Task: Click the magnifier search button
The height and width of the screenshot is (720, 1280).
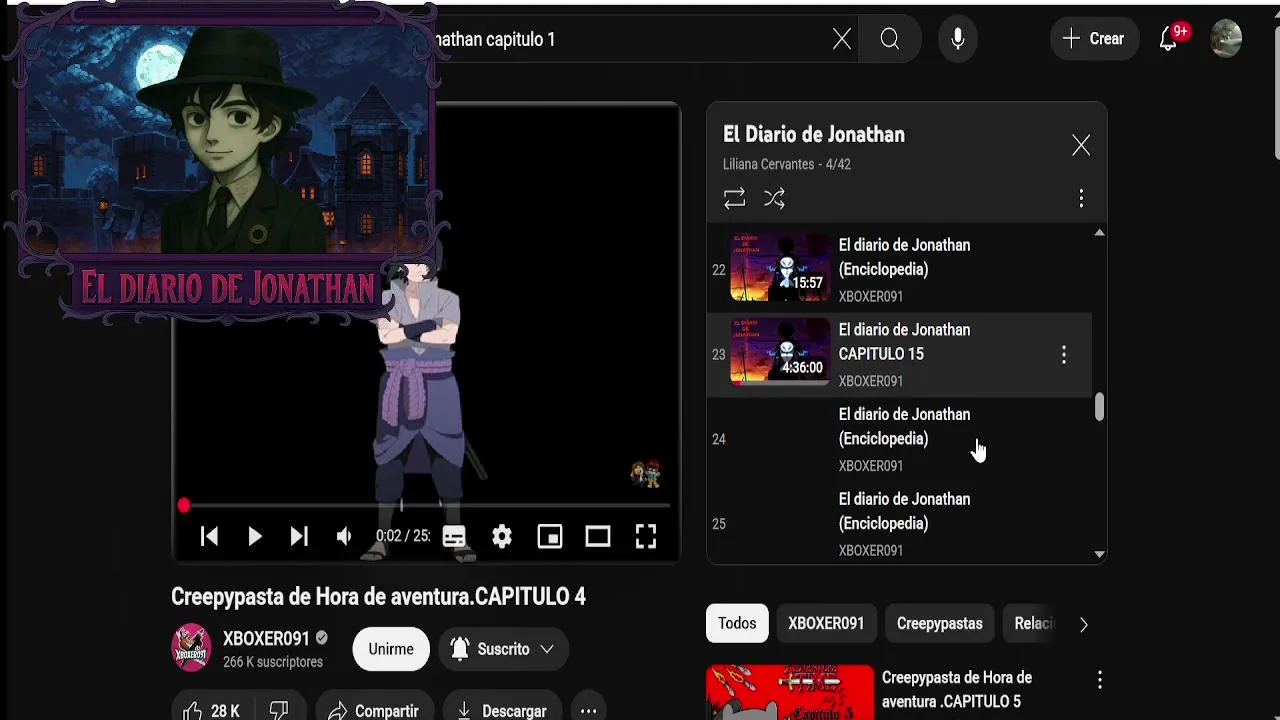Action: tap(890, 39)
